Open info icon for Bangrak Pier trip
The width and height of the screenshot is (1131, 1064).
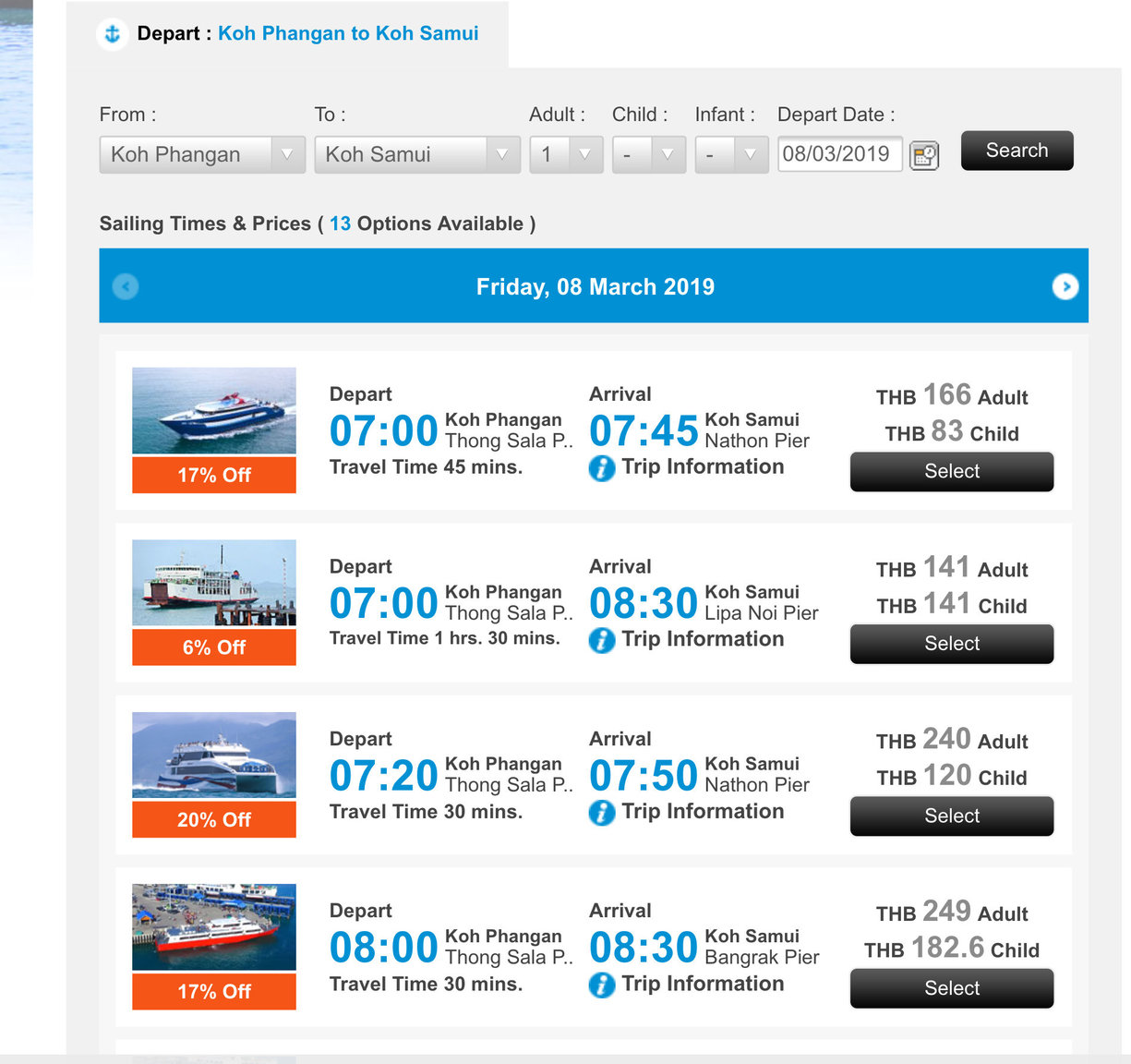pyautogui.click(x=602, y=985)
